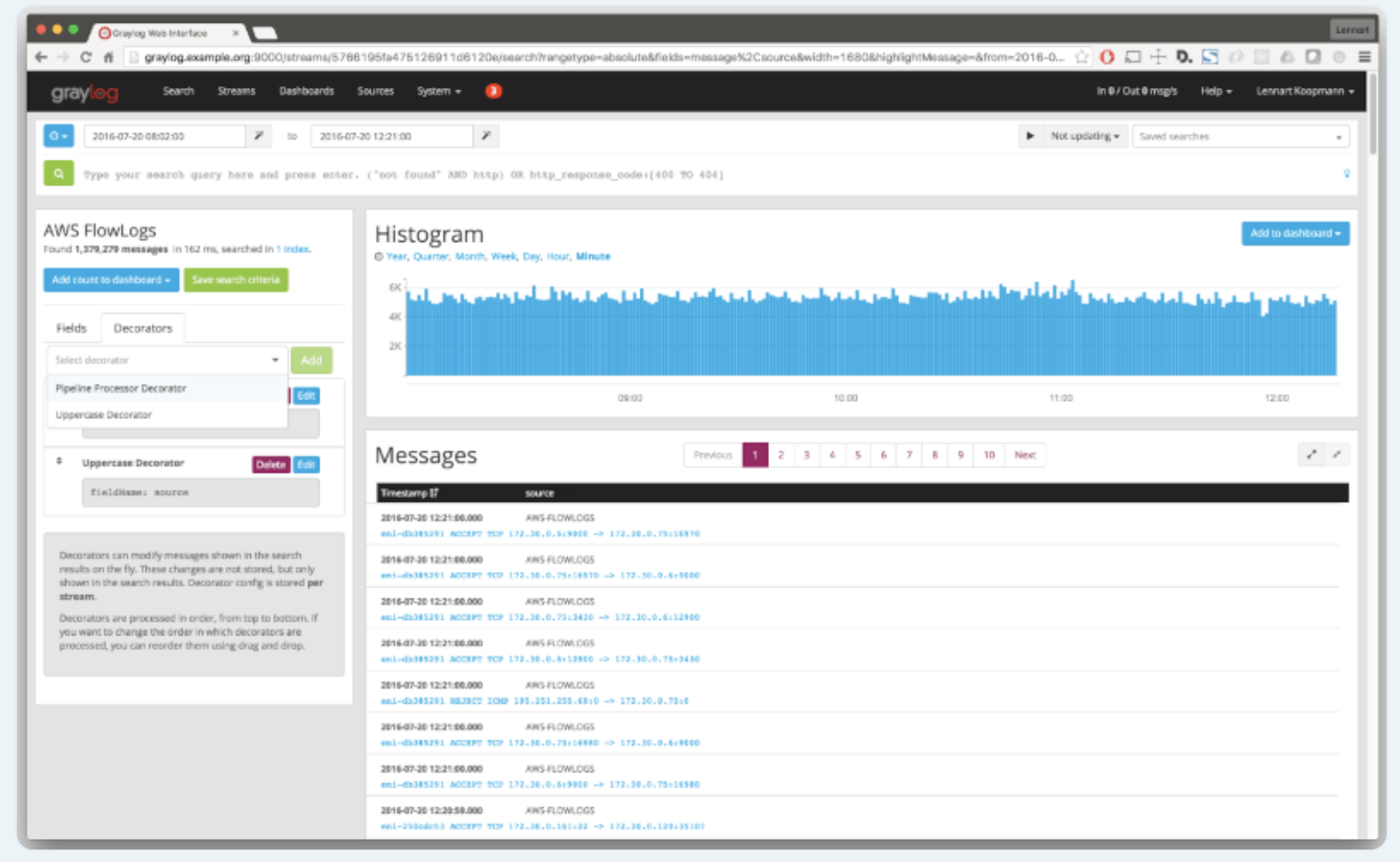
Task: Open the Help menu
Action: pos(1215,91)
